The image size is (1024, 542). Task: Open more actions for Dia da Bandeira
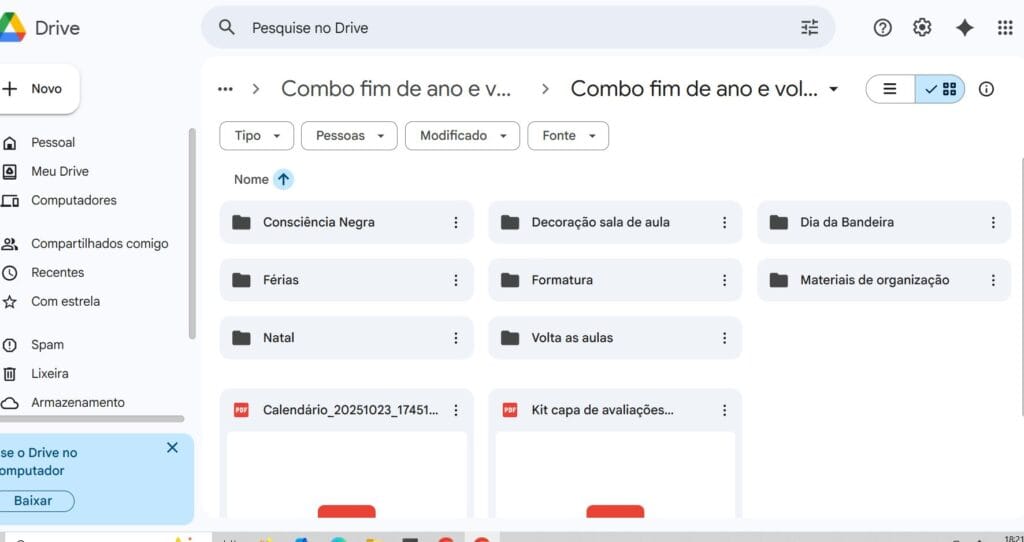tap(993, 222)
